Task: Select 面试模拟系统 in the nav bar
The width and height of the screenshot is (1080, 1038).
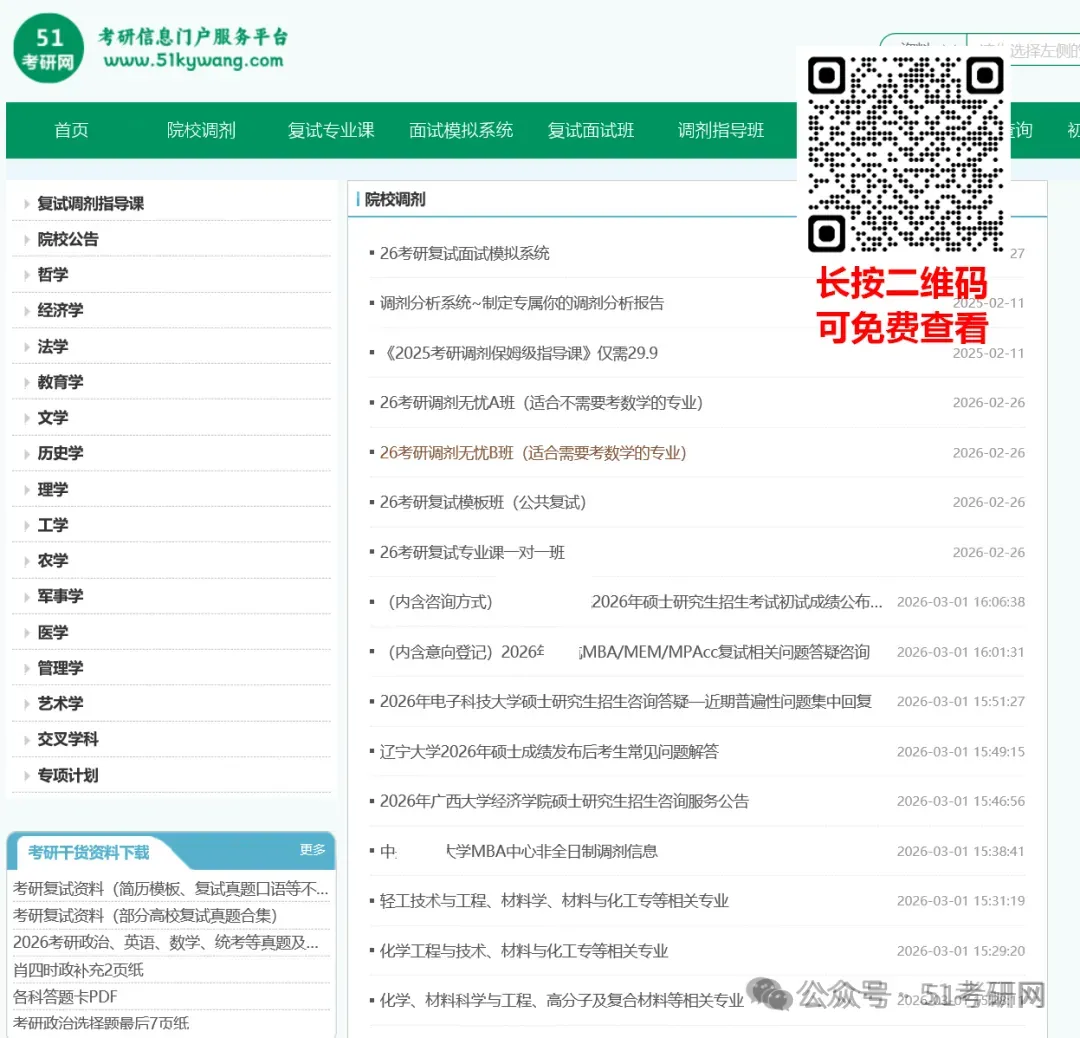Action: 461,130
